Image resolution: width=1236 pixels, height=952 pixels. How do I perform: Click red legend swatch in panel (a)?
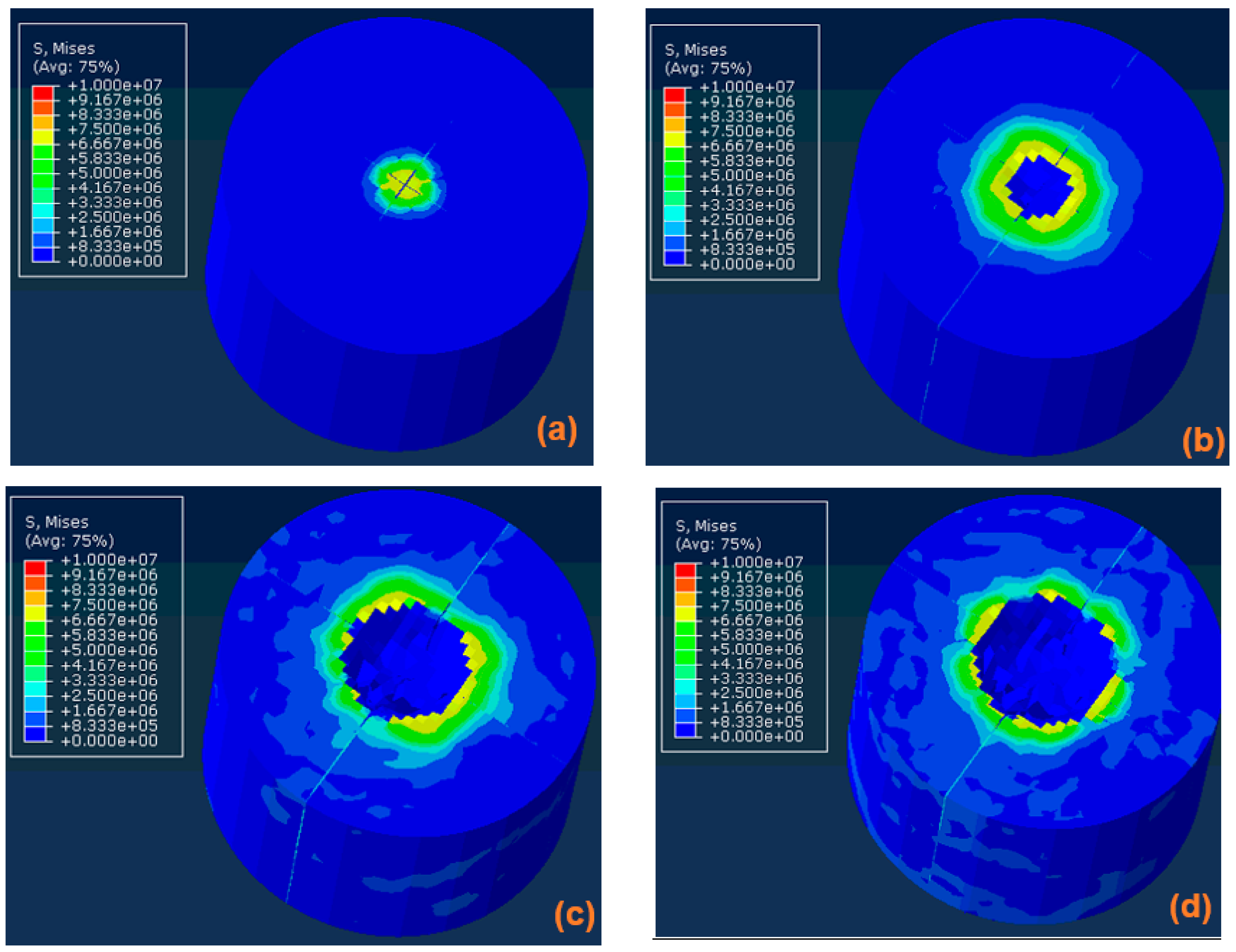tap(42, 93)
